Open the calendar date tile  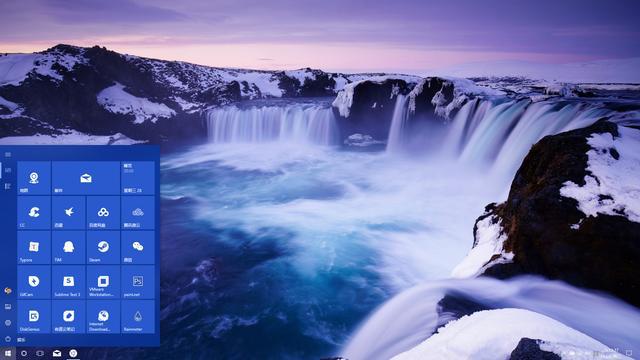click(x=138, y=178)
